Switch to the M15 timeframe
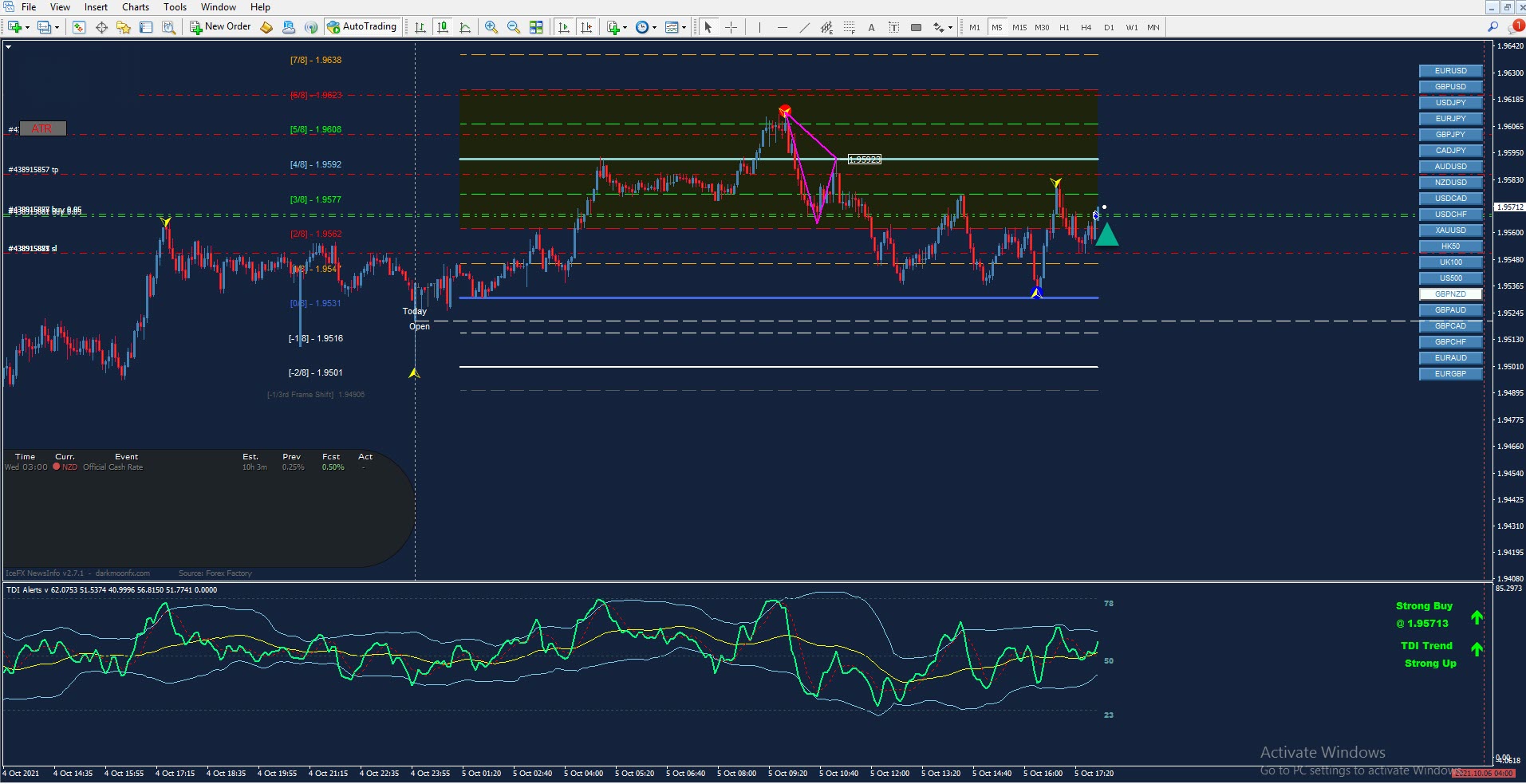1526x784 pixels. 1019,27
